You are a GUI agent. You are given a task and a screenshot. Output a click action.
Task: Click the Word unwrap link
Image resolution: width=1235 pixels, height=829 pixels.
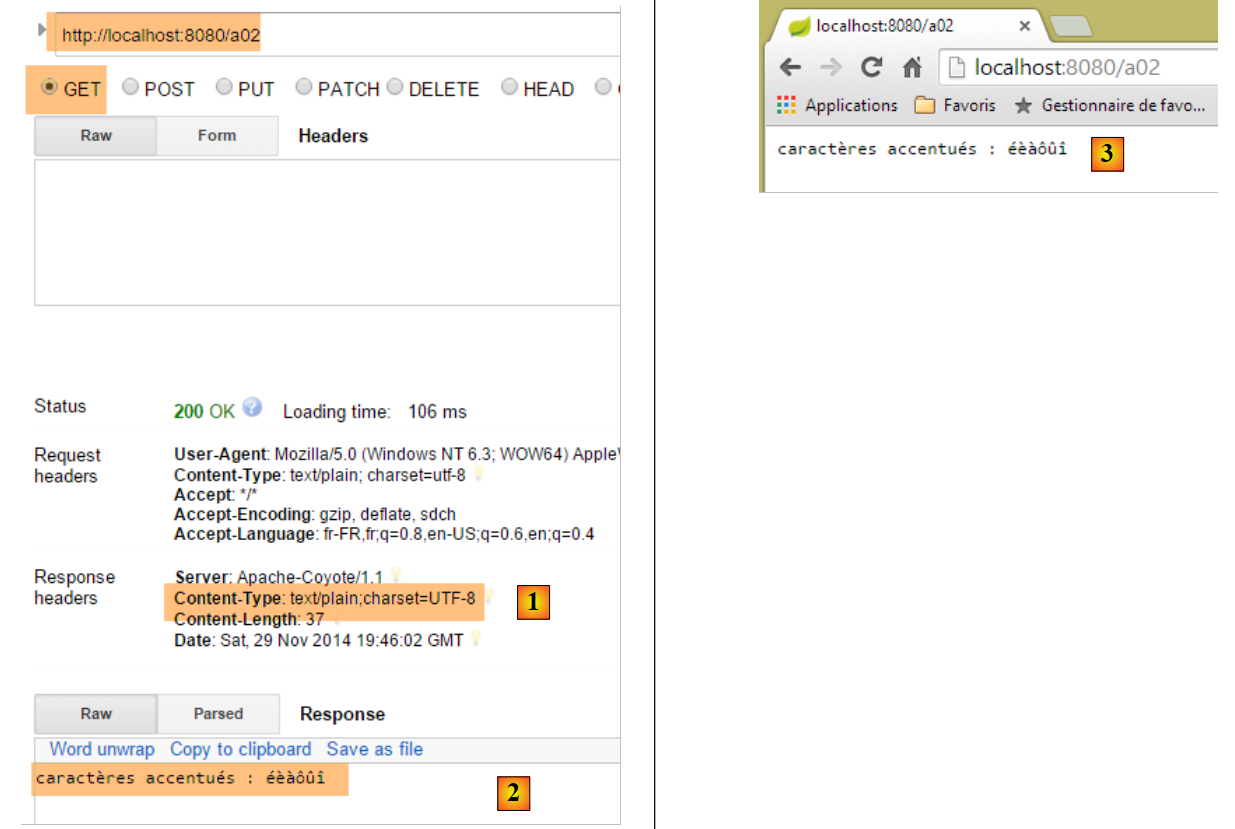pos(102,749)
